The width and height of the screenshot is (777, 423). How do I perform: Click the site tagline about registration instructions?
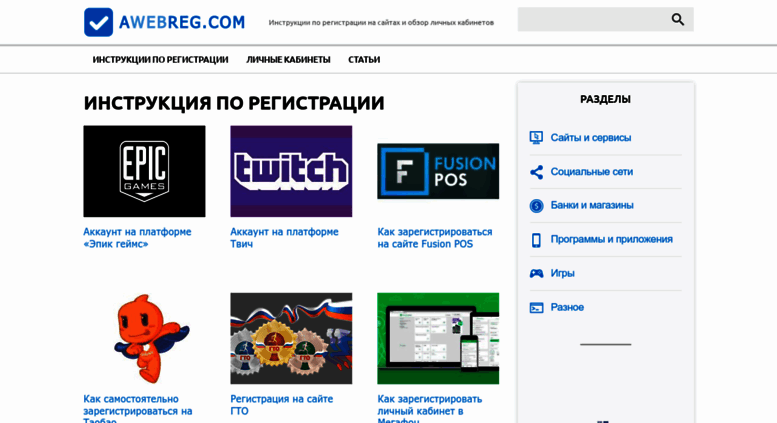(x=381, y=22)
